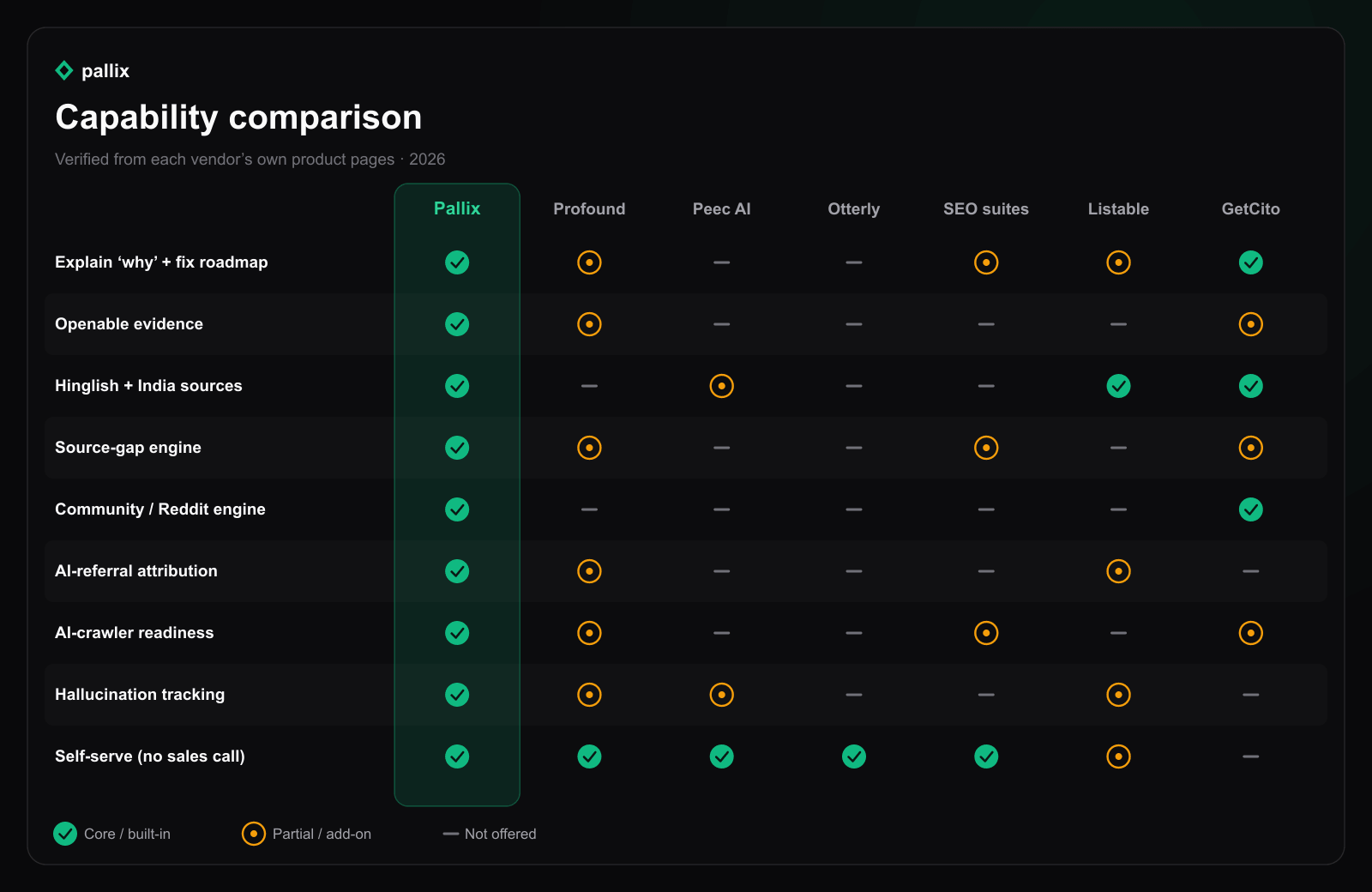Screen dimensions: 1372x892
Task: Click SEO suites partial icon in Explain 'why' row
Action: click(986, 262)
